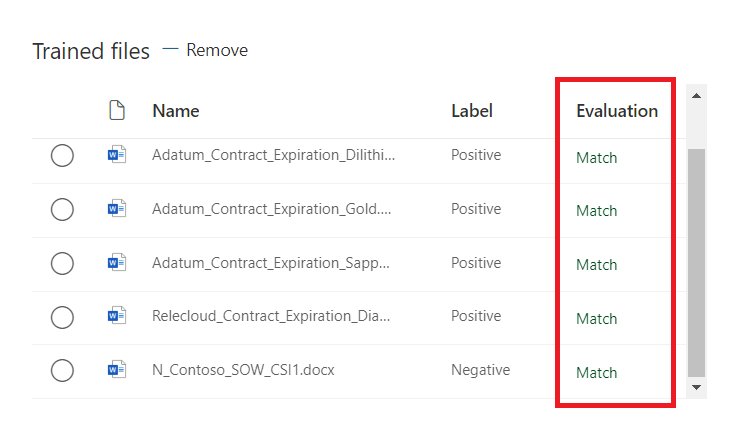Click the file type column header icon
The height and width of the screenshot is (425, 744).
point(117,111)
